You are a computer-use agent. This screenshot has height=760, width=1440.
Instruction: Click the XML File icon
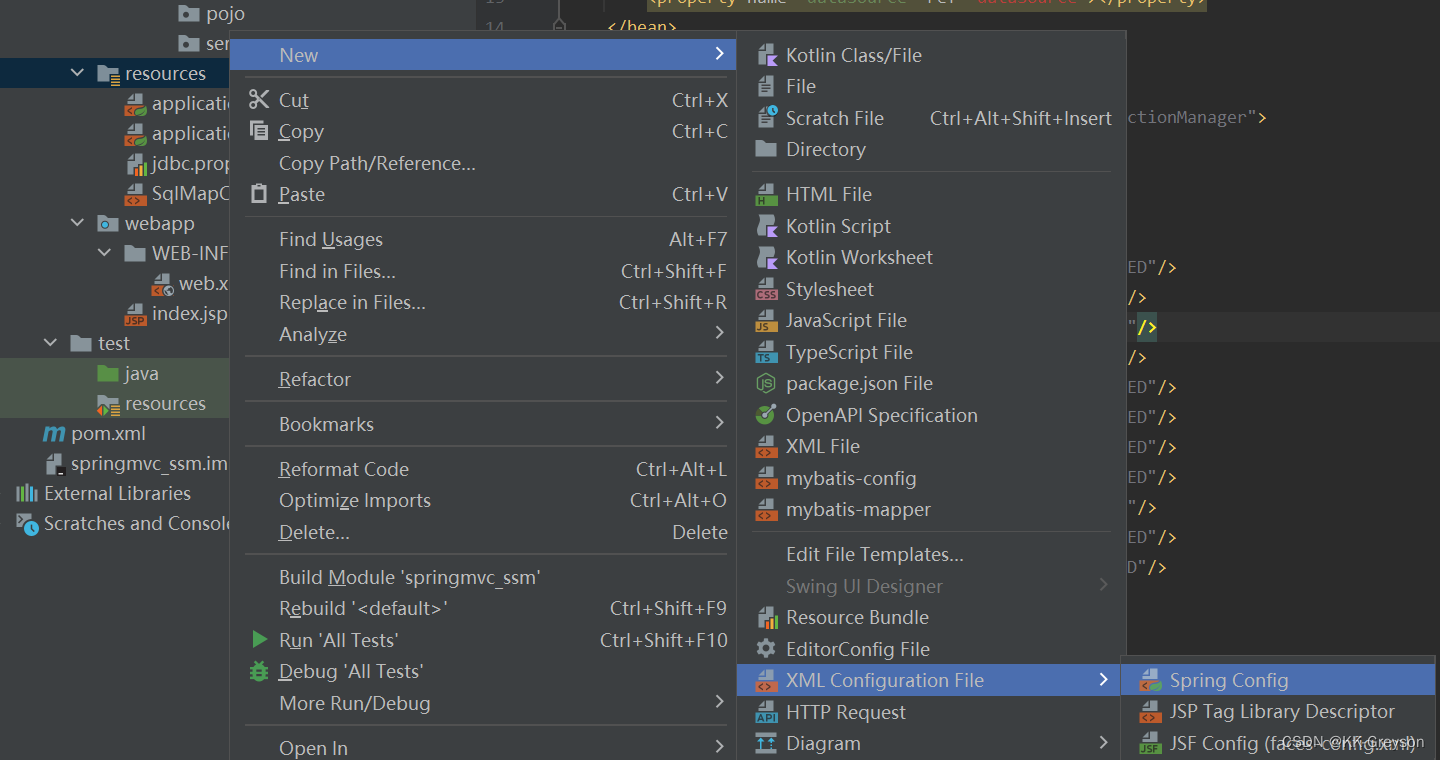pos(766,446)
